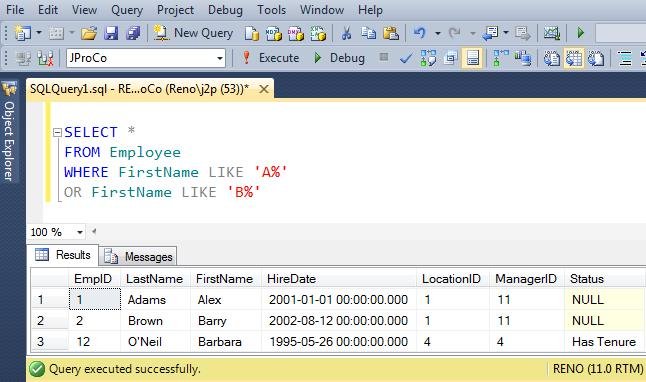Viewport: 646px width, 382px height.
Task: Open the Edit menu
Action: pyautogui.click(x=48, y=9)
